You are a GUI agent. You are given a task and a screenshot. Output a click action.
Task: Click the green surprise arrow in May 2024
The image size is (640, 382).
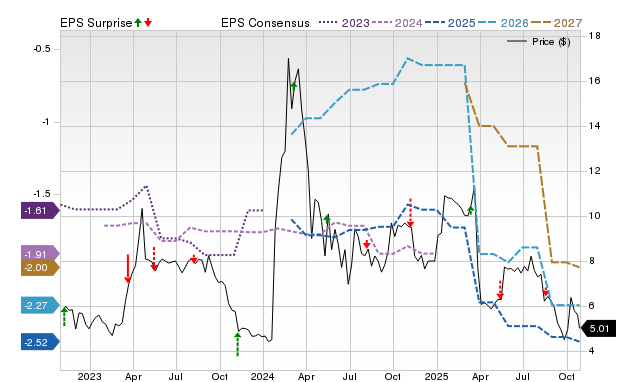(x=327, y=219)
